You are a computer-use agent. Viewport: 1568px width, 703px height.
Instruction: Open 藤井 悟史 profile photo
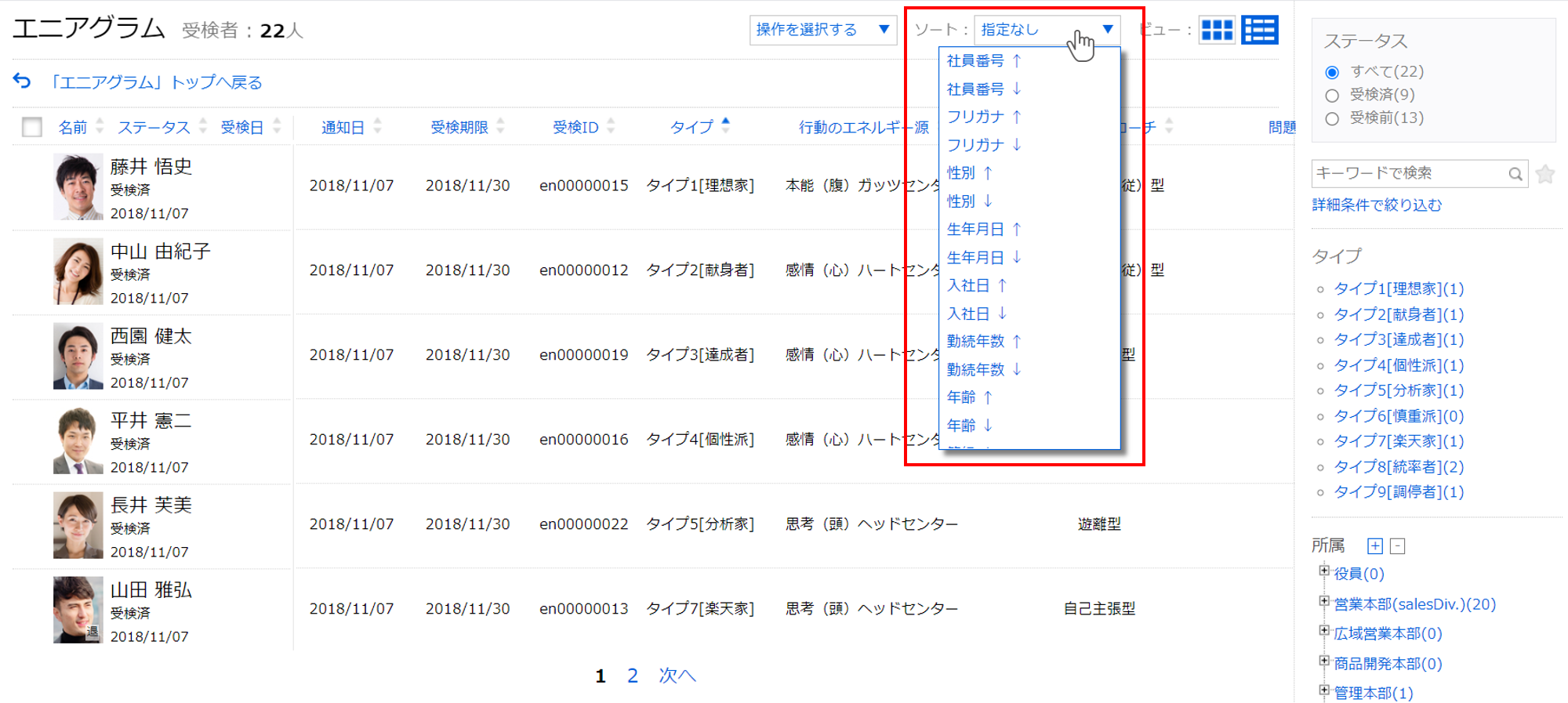click(x=78, y=187)
